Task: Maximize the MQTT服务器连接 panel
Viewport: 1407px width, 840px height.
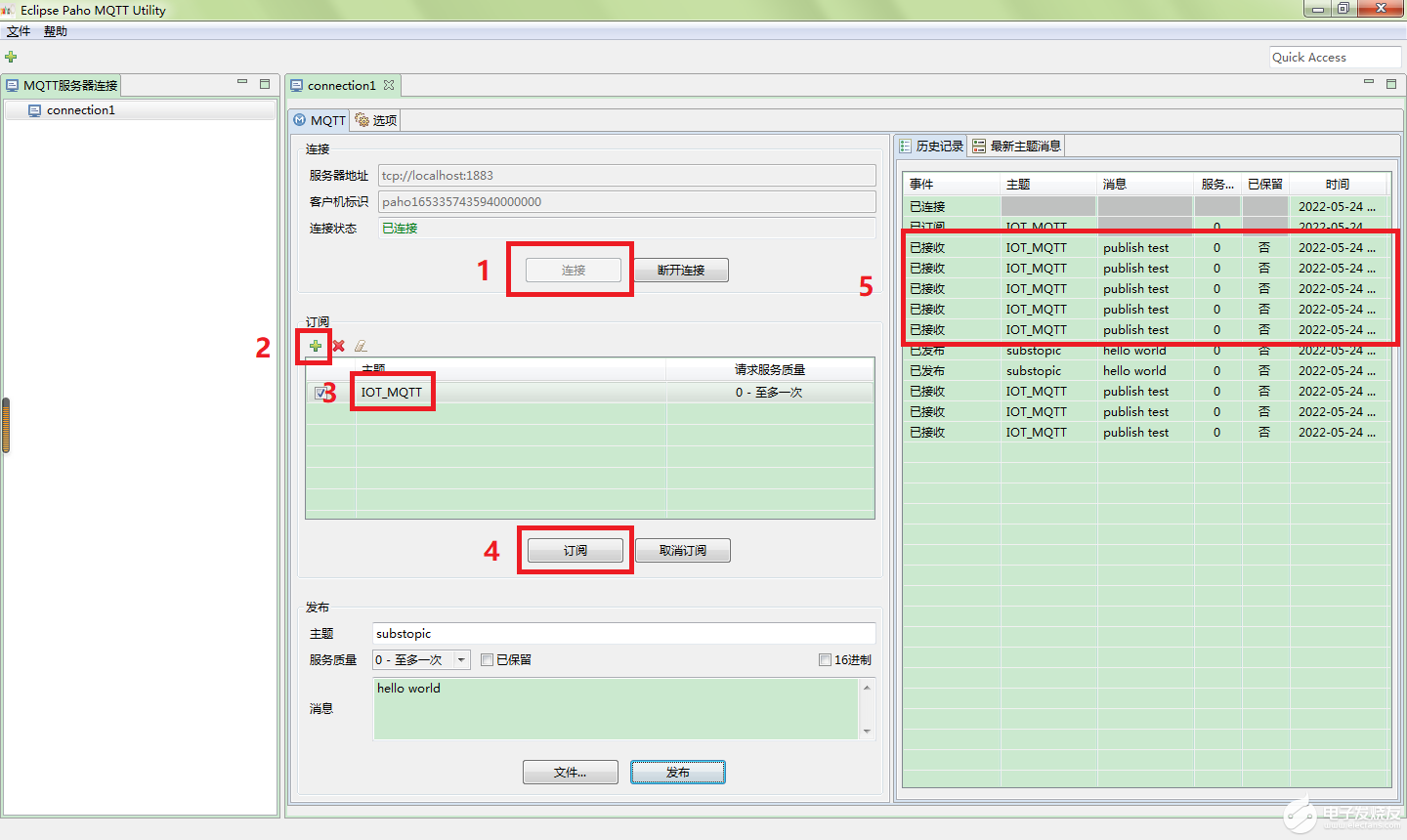Action: [x=265, y=84]
